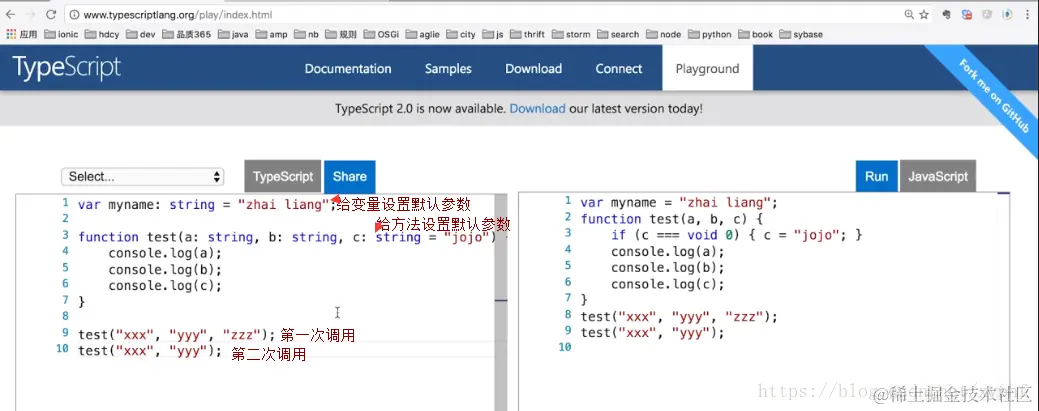Switch to the JavaScript output tab
Image resolution: width=1039 pixels, height=411 pixels.
(x=938, y=177)
